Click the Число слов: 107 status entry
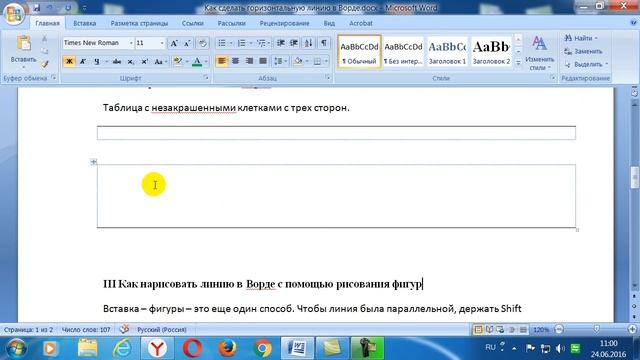Image resolution: width=640 pixels, height=360 pixels. [86, 329]
